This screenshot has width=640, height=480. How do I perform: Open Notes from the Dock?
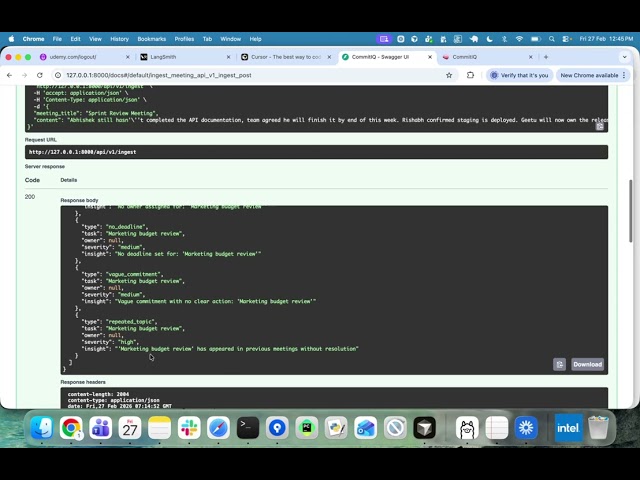pos(159,427)
